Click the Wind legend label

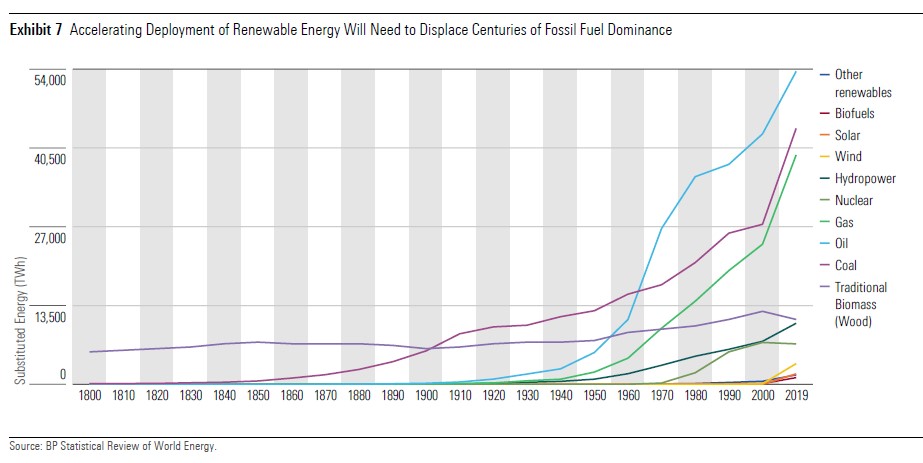click(847, 156)
